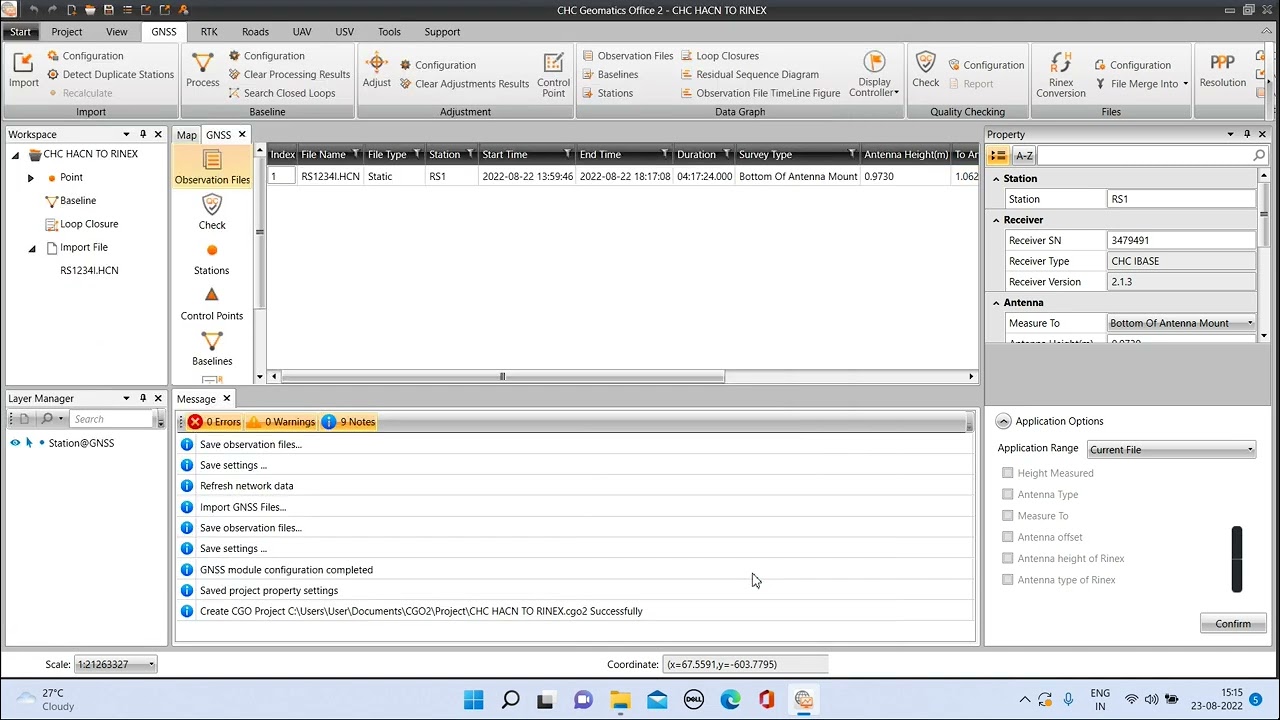Select Observation Files in GNSS sidebar
Viewport: 1280px width, 720px height.
click(212, 167)
